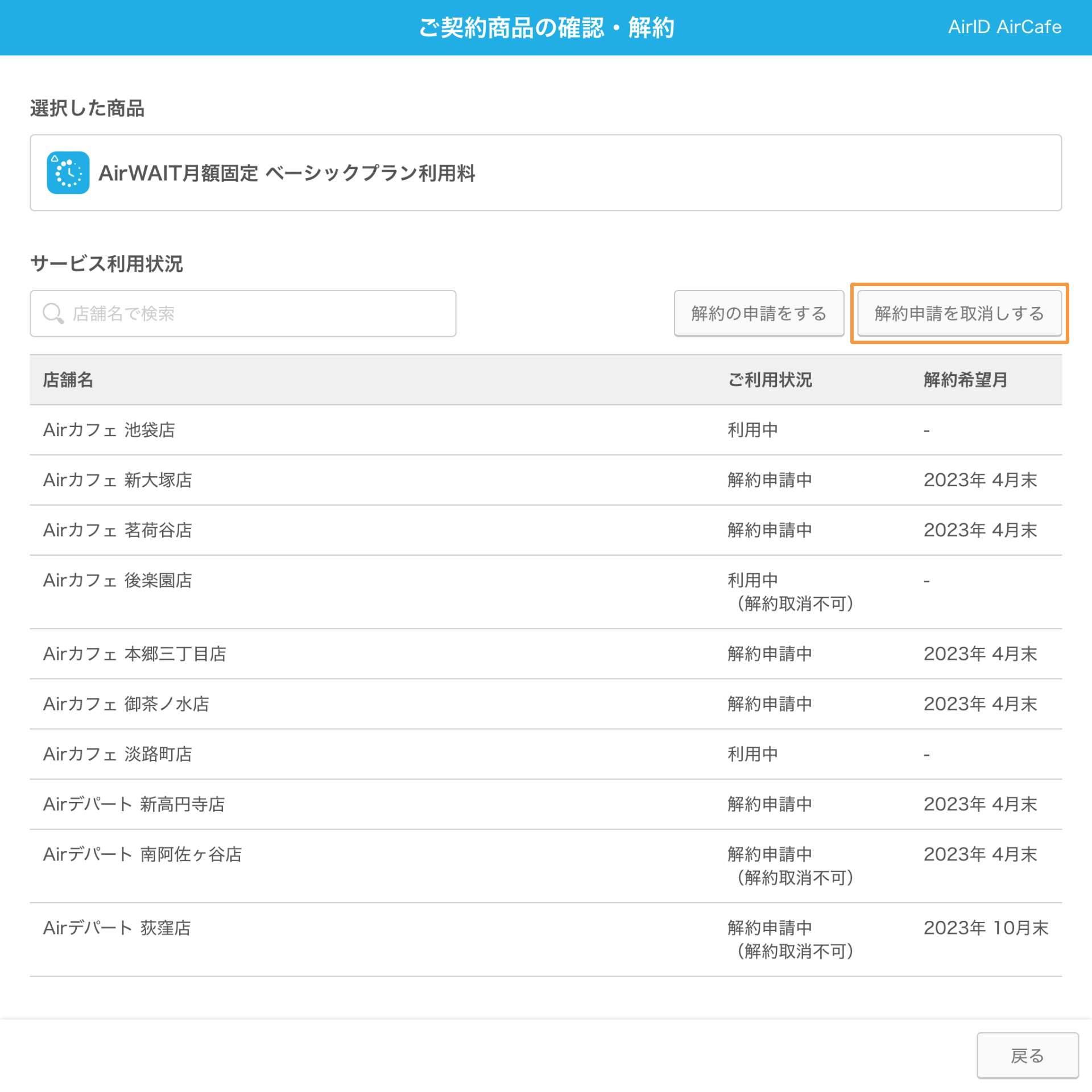Click 新高円寺店's 解約申請中 status

coord(770,804)
